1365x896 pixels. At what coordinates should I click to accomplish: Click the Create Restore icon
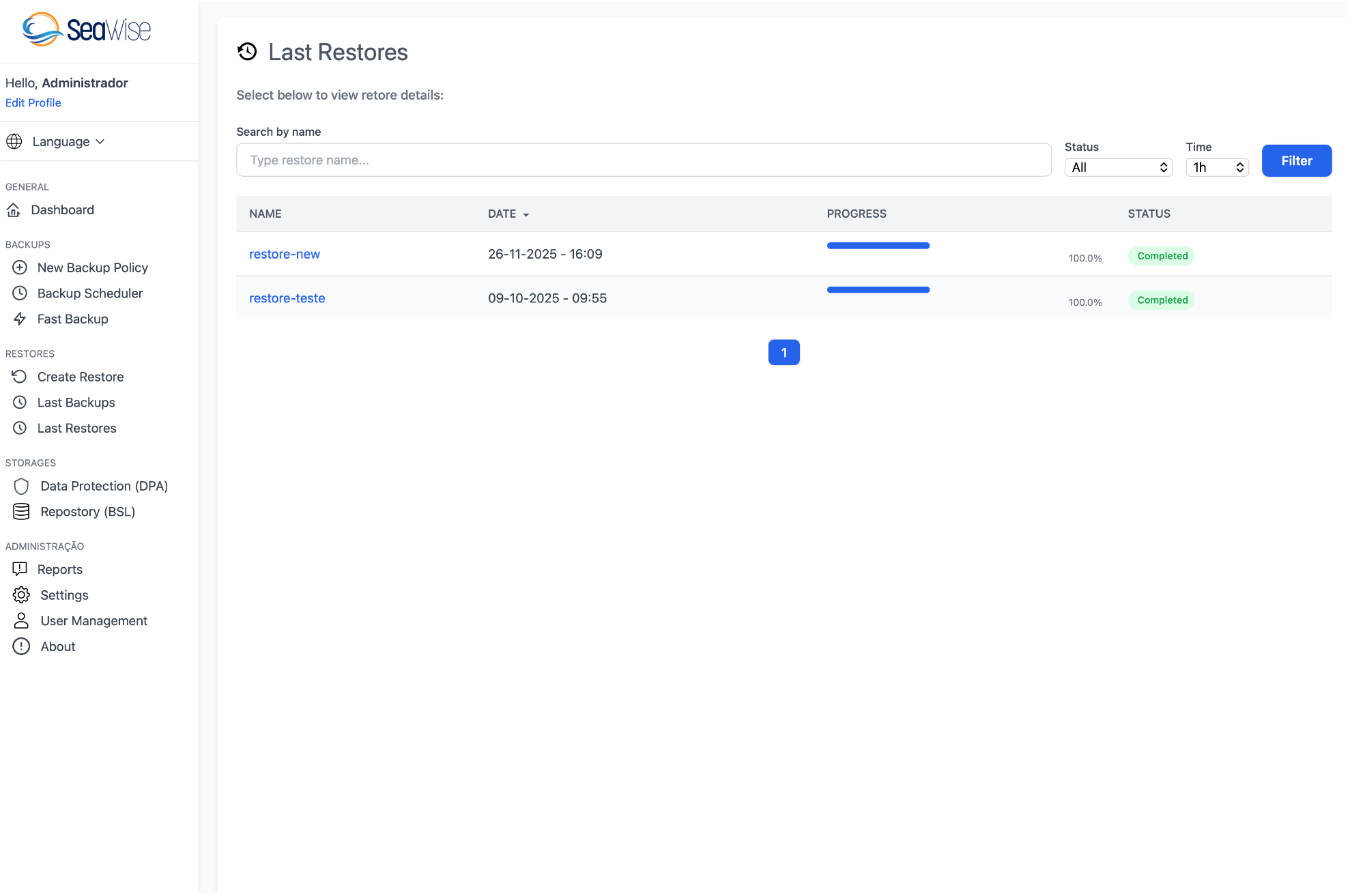tap(20, 376)
